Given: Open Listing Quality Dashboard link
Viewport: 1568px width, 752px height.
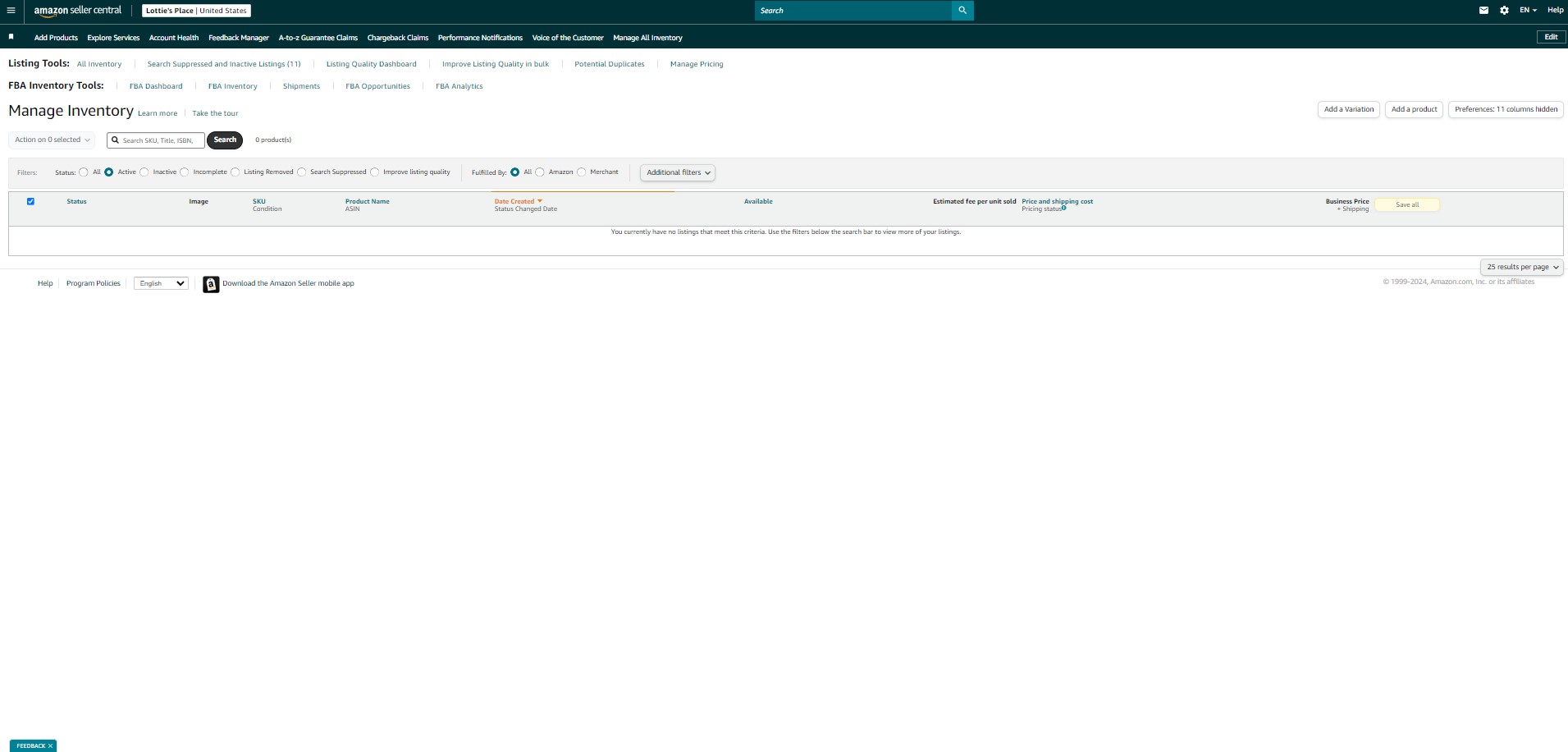Looking at the screenshot, I should 372,64.
